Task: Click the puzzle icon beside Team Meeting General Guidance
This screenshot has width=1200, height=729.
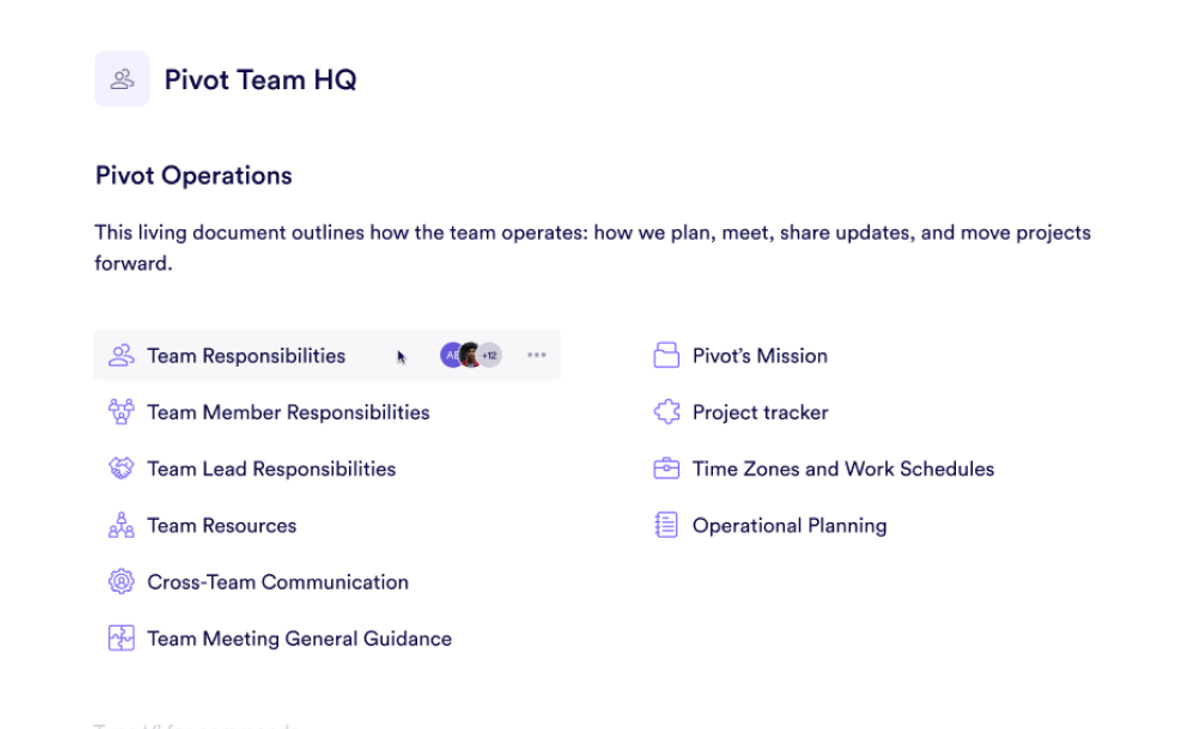Action: tap(121, 638)
